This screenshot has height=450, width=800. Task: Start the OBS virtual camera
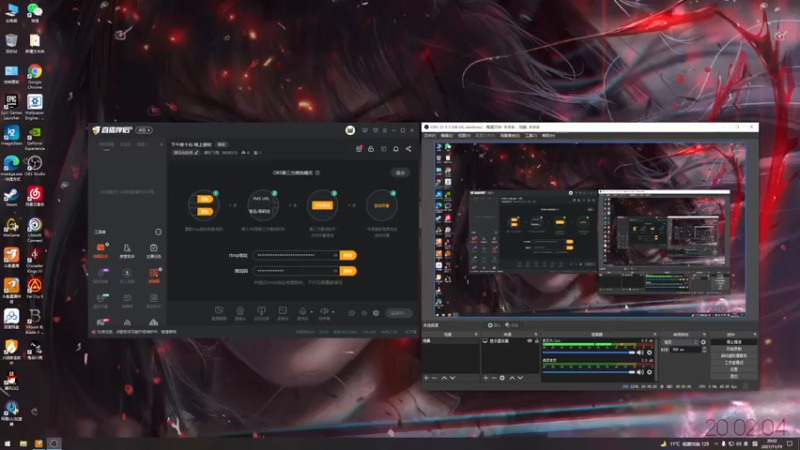click(x=733, y=356)
